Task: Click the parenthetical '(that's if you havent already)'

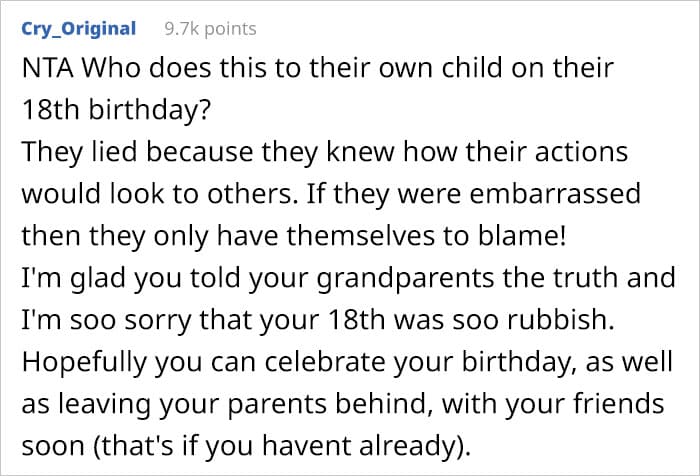Action: tap(281, 446)
